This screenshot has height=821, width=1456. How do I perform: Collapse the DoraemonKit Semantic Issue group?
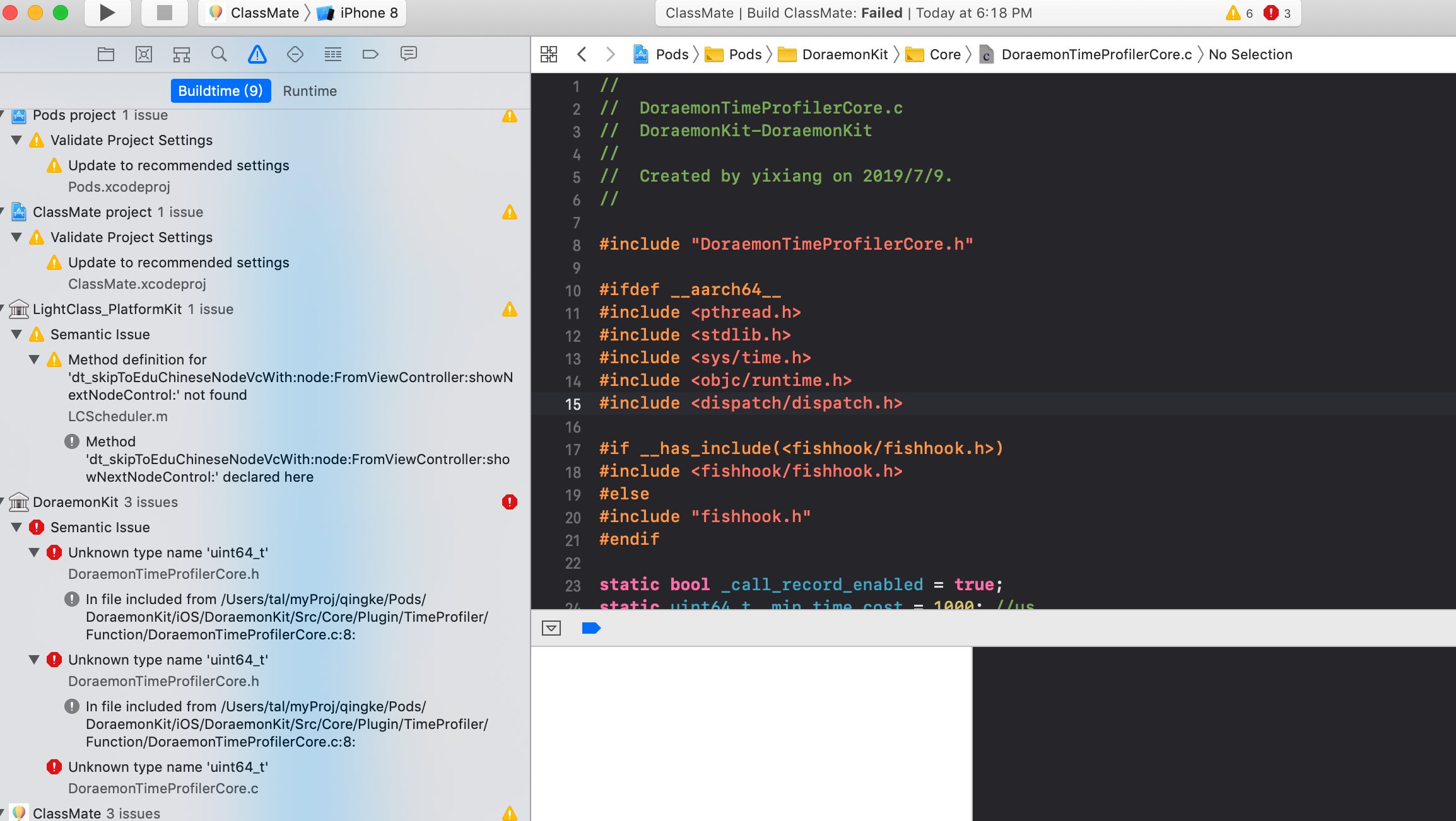click(x=17, y=527)
